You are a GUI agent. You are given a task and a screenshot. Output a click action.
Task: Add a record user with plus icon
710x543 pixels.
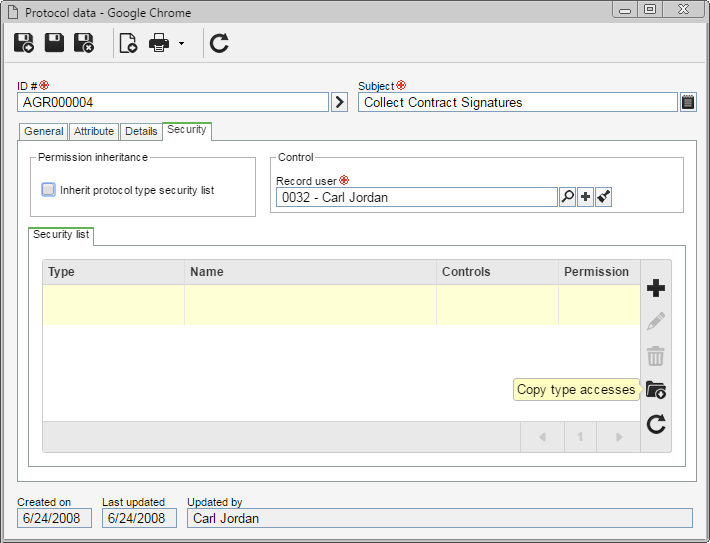(585, 197)
